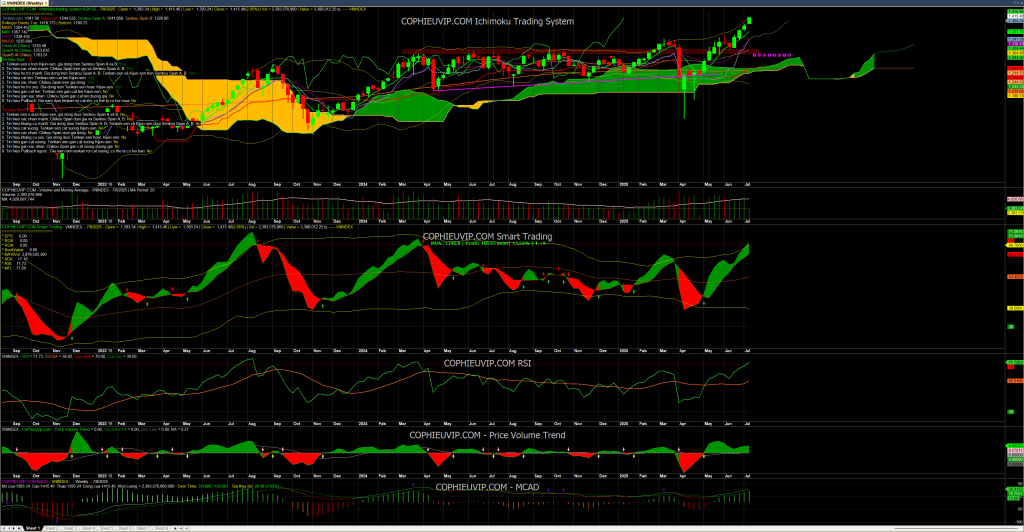
Task: Click the Tin hieu Mua signal header
Action: (x=14, y=59)
